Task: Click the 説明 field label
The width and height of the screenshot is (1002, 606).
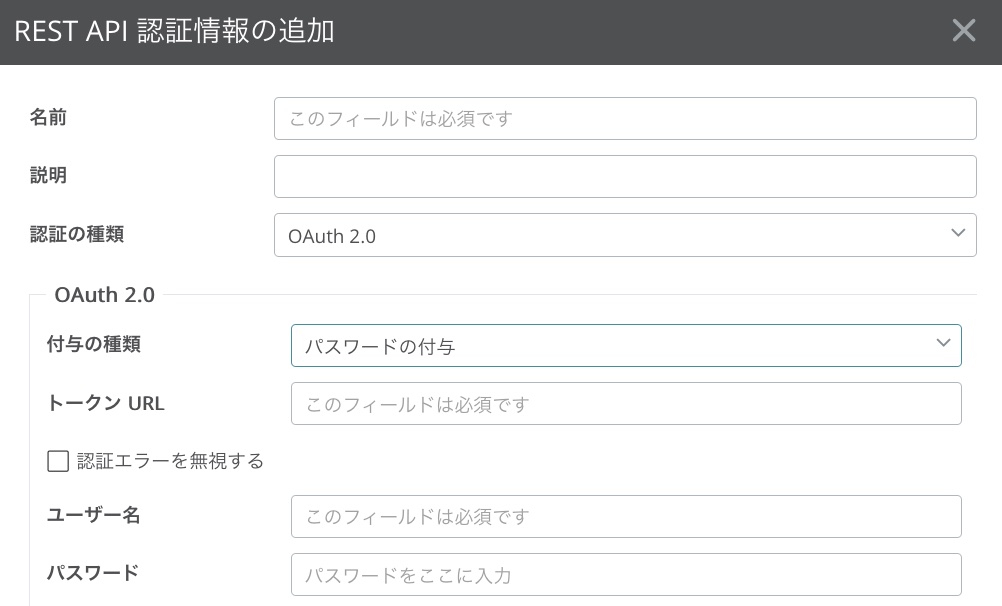Action: pos(48,176)
